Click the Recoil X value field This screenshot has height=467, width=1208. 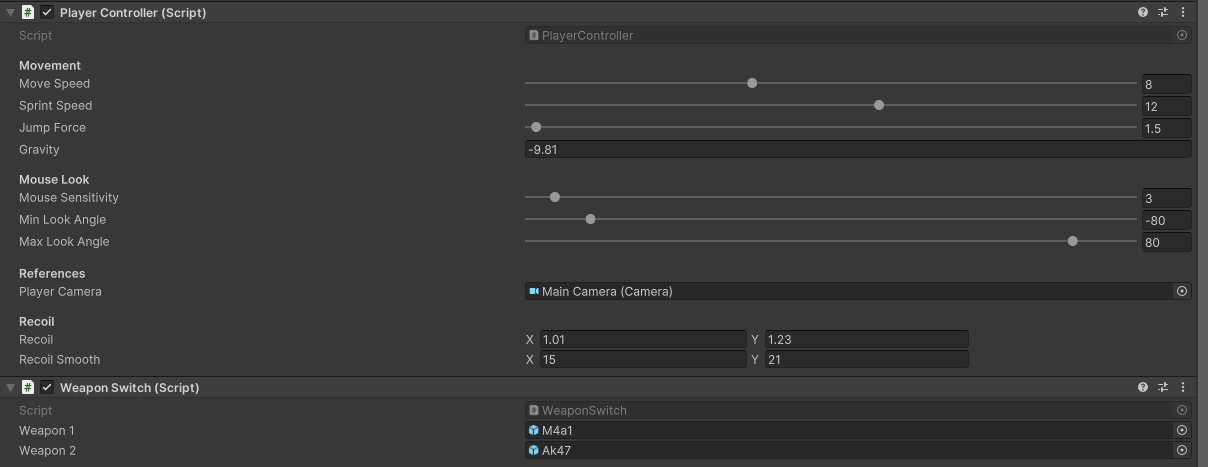(642, 339)
